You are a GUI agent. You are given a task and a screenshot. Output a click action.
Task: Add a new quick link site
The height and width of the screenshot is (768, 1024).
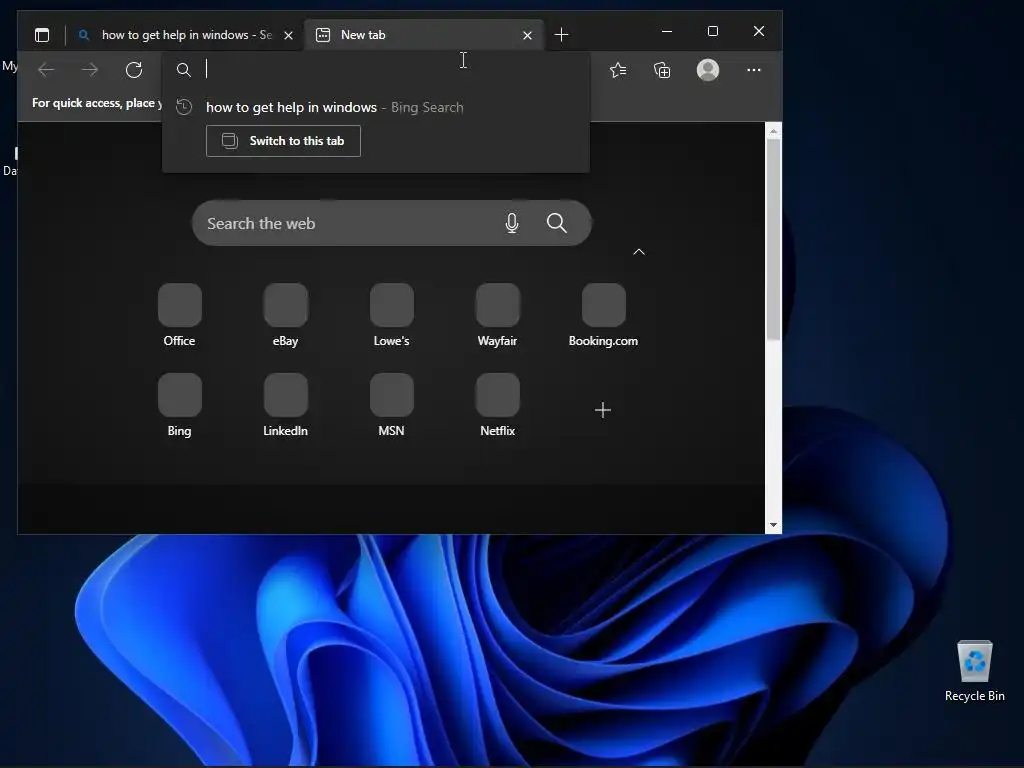tap(603, 410)
